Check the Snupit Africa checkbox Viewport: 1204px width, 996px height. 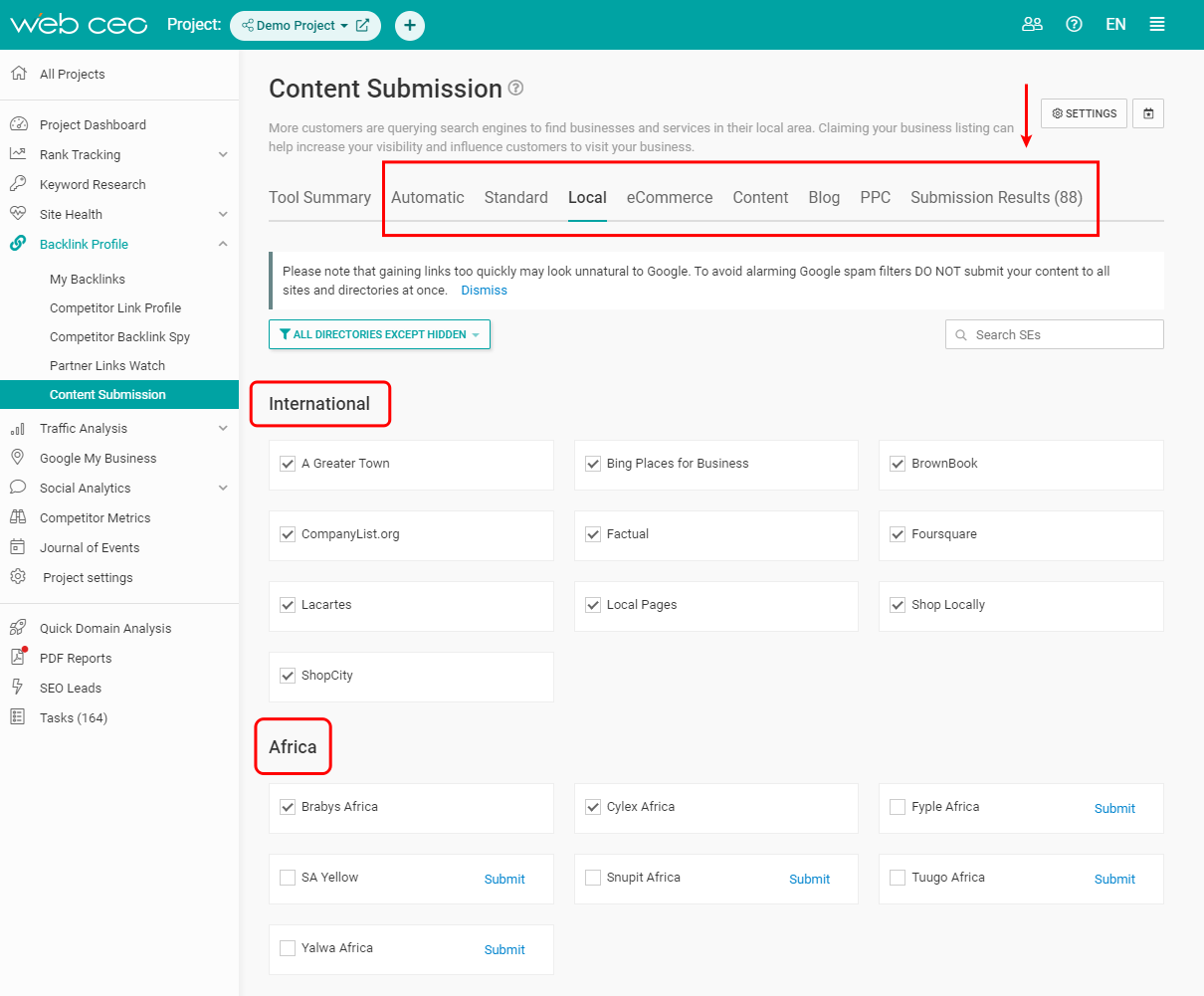(x=593, y=878)
